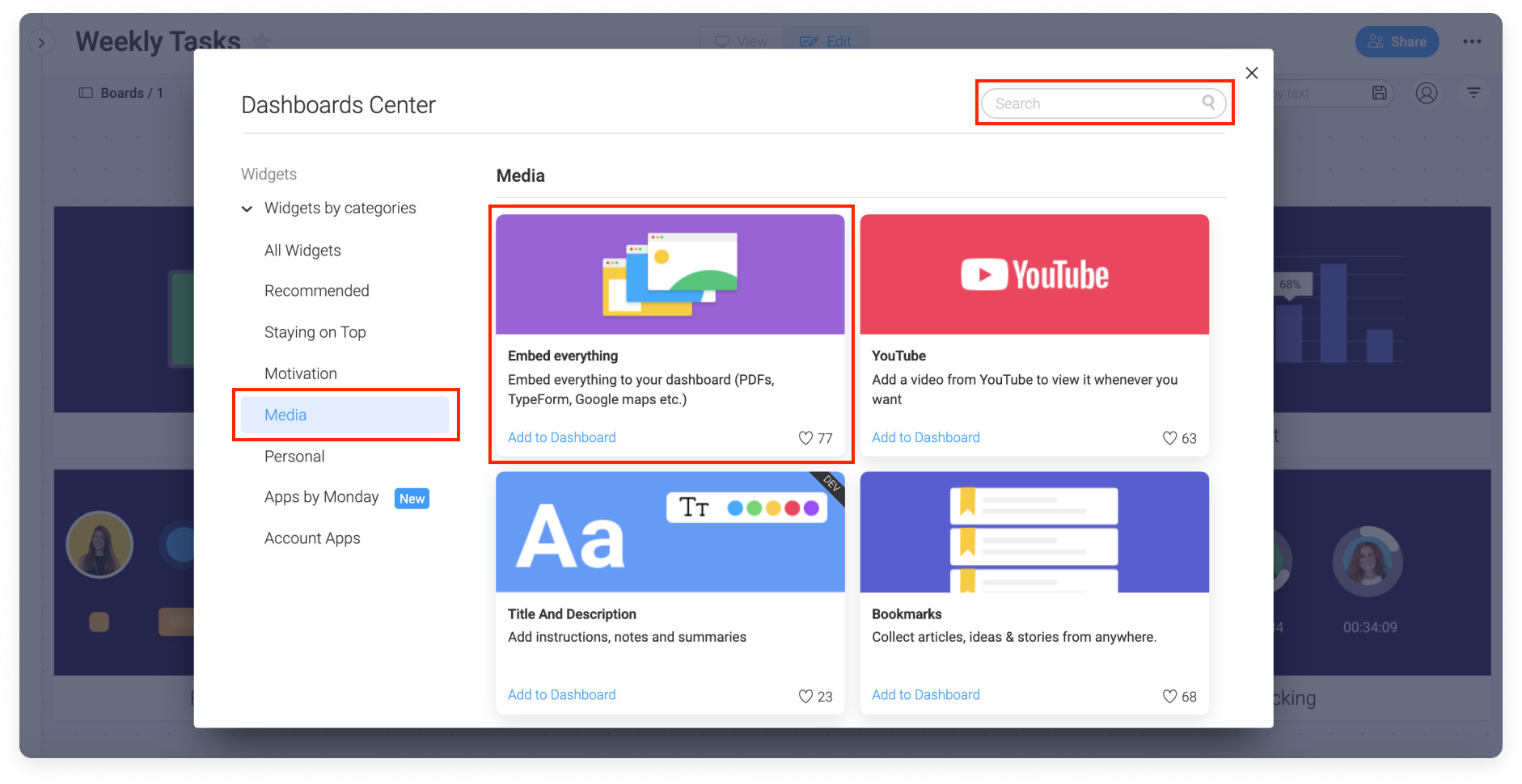Select the All Widgets category
Screen dimensions: 1522x784
point(302,251)
